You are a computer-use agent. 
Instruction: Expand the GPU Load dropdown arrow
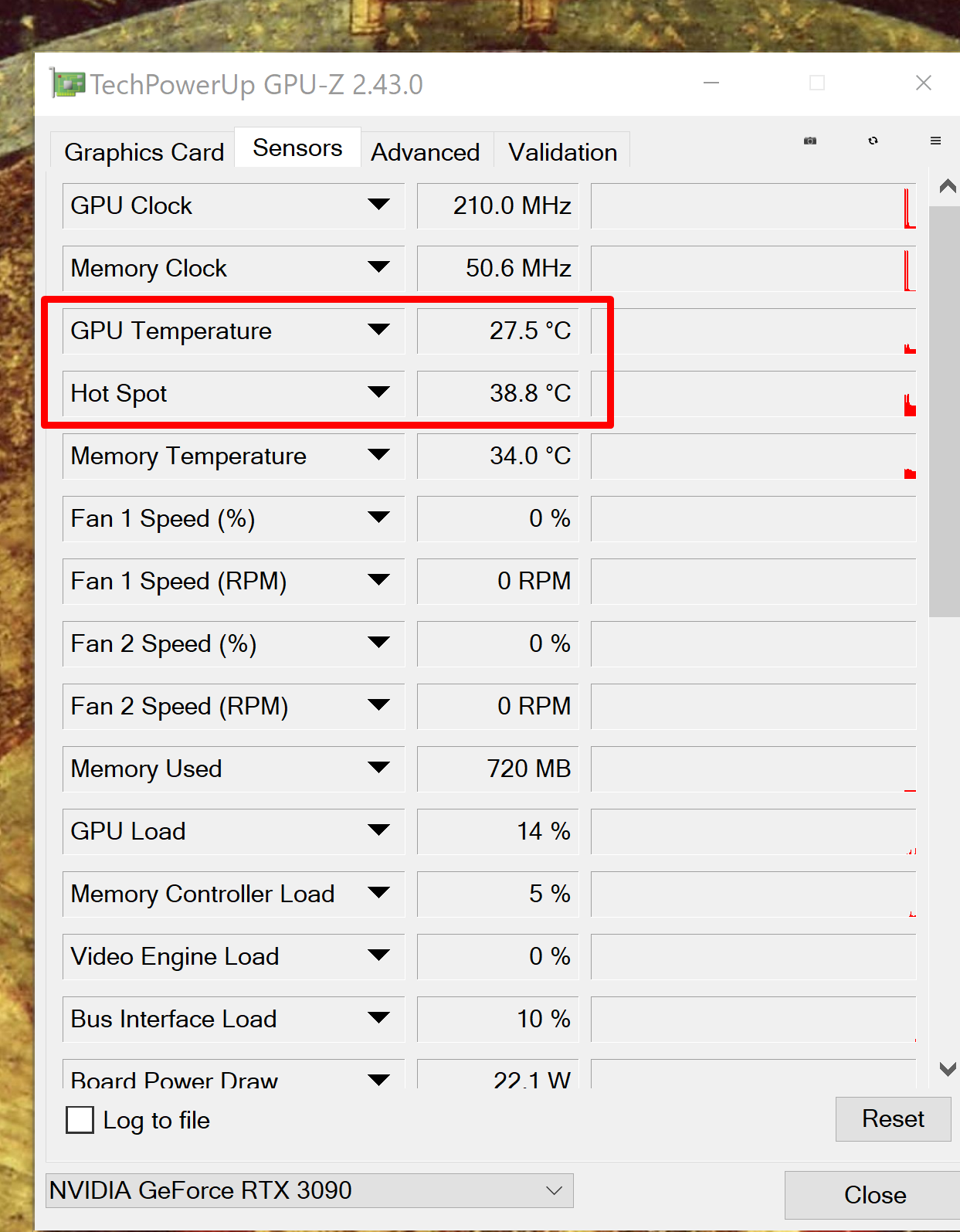[378, 830]
